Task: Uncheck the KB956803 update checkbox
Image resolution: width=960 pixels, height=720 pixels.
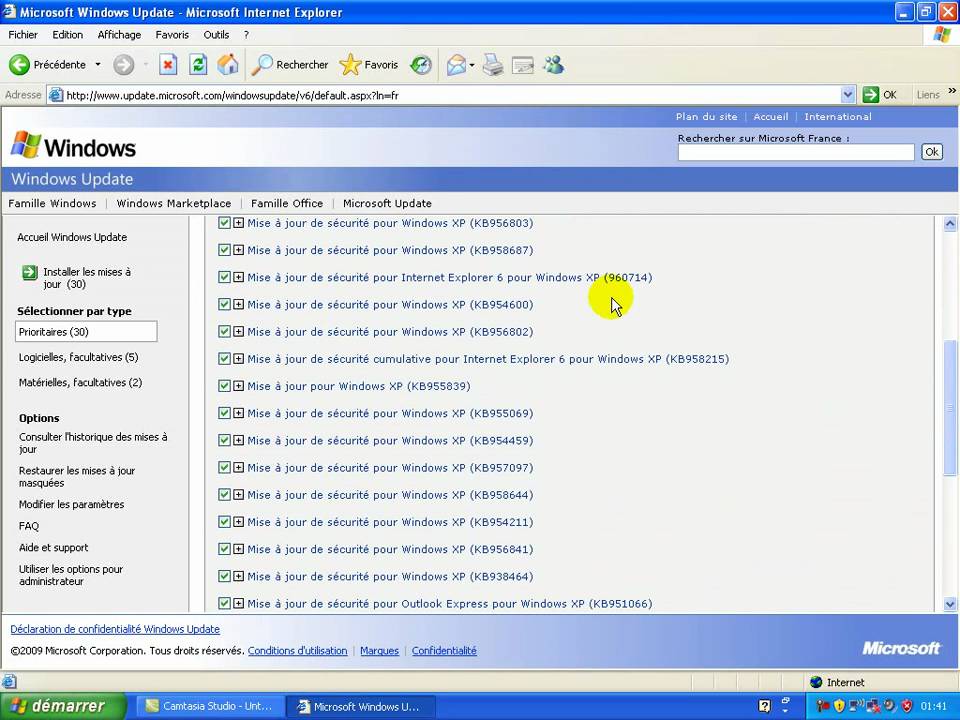Action: tap(224, 223)
